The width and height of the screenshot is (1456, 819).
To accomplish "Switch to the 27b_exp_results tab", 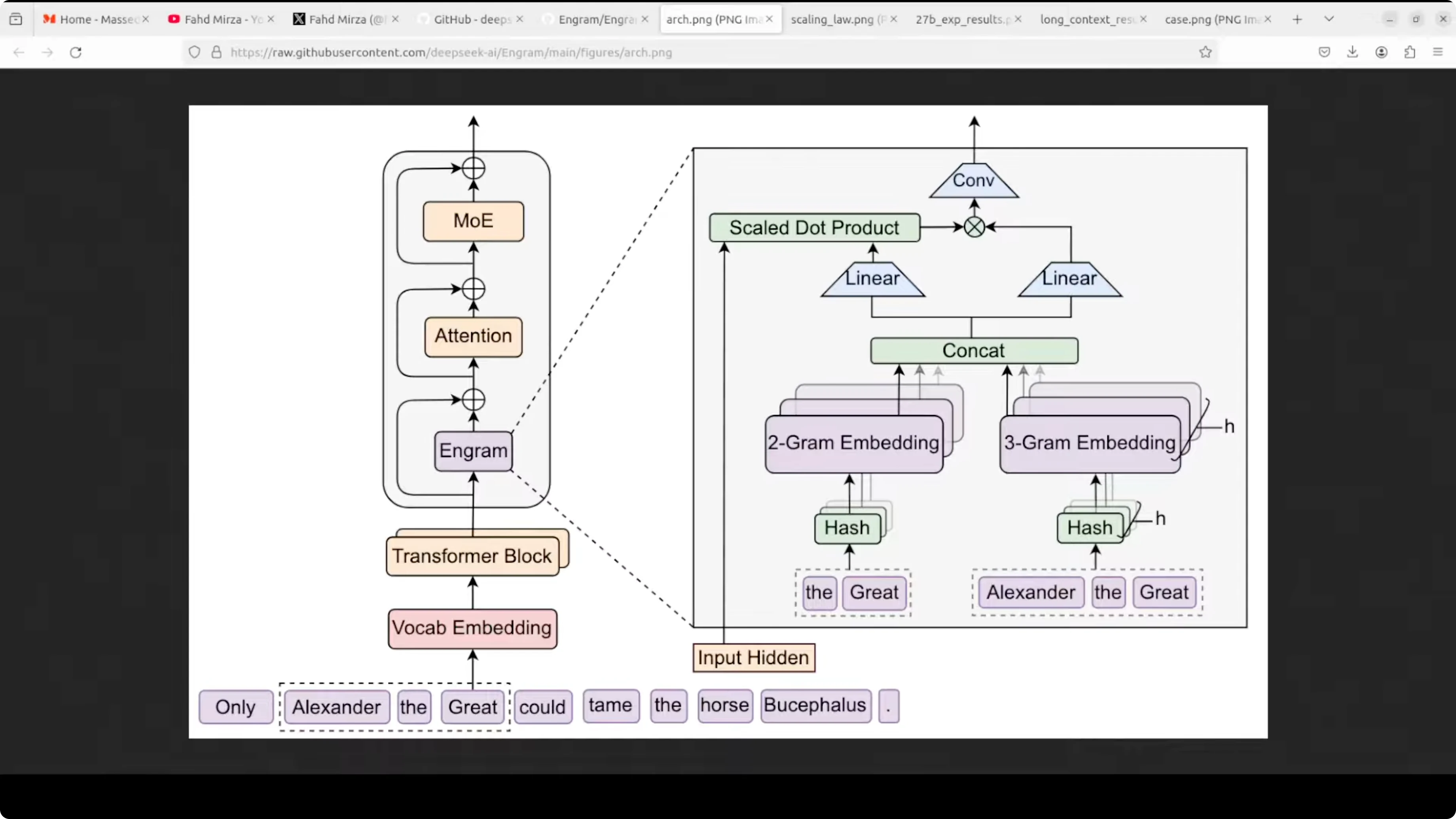I will 959,19.
